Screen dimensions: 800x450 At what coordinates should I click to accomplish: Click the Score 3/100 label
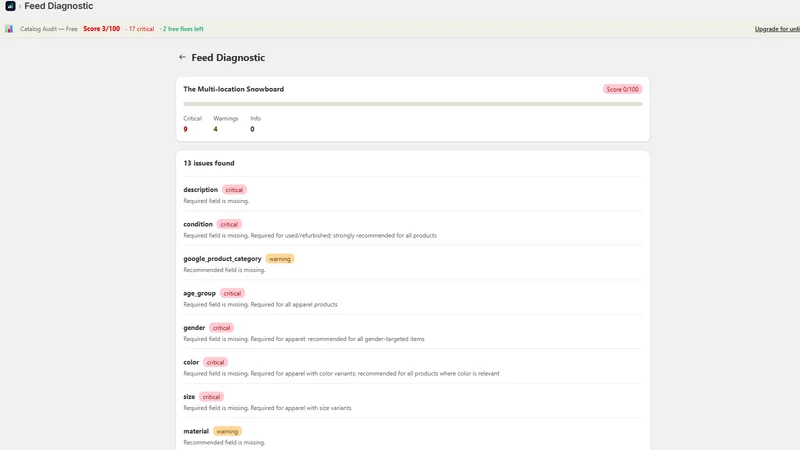click(102, 29)
